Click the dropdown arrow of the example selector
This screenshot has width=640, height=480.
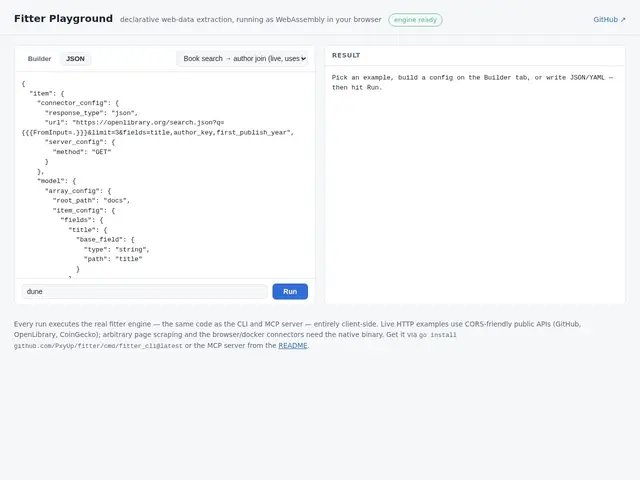pyautogui.click(x=303, y=59)
